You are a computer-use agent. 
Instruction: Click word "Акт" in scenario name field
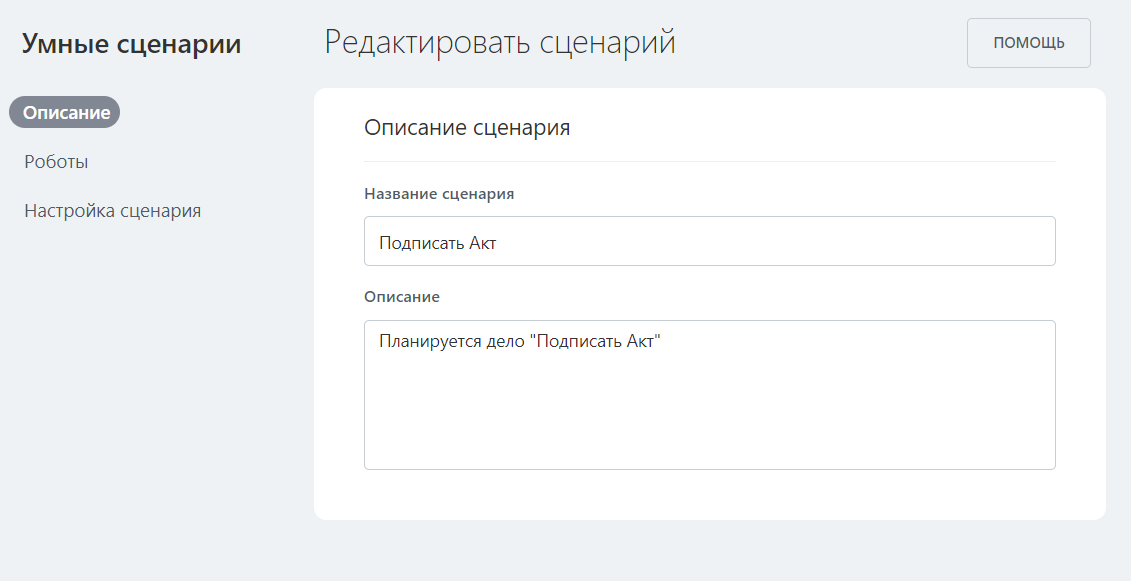482,243
